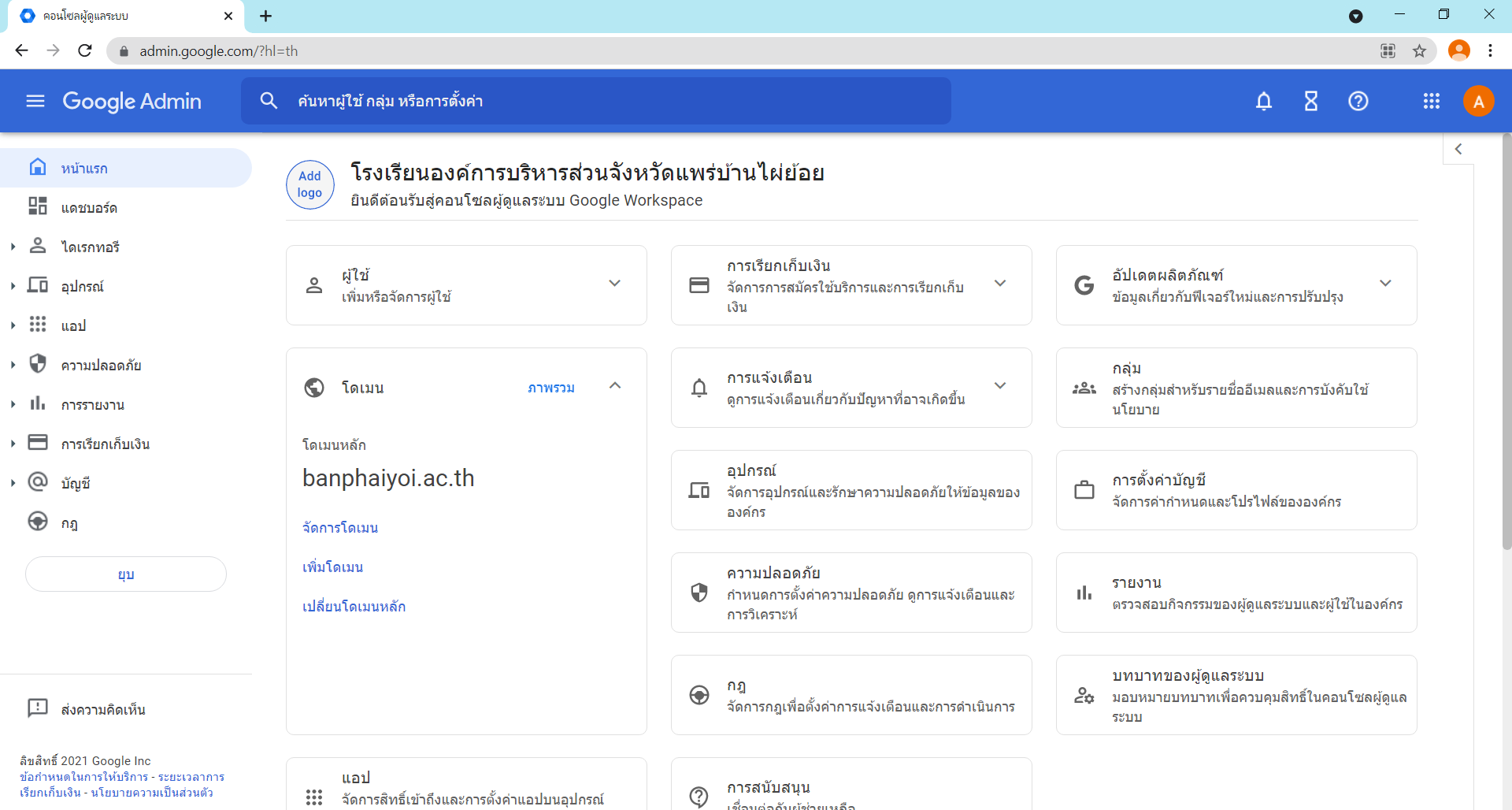Expand the การเรียกเก็บเงิน card chevron
The height and width of the screenshot is (810, 1512).
point(1000,284)
